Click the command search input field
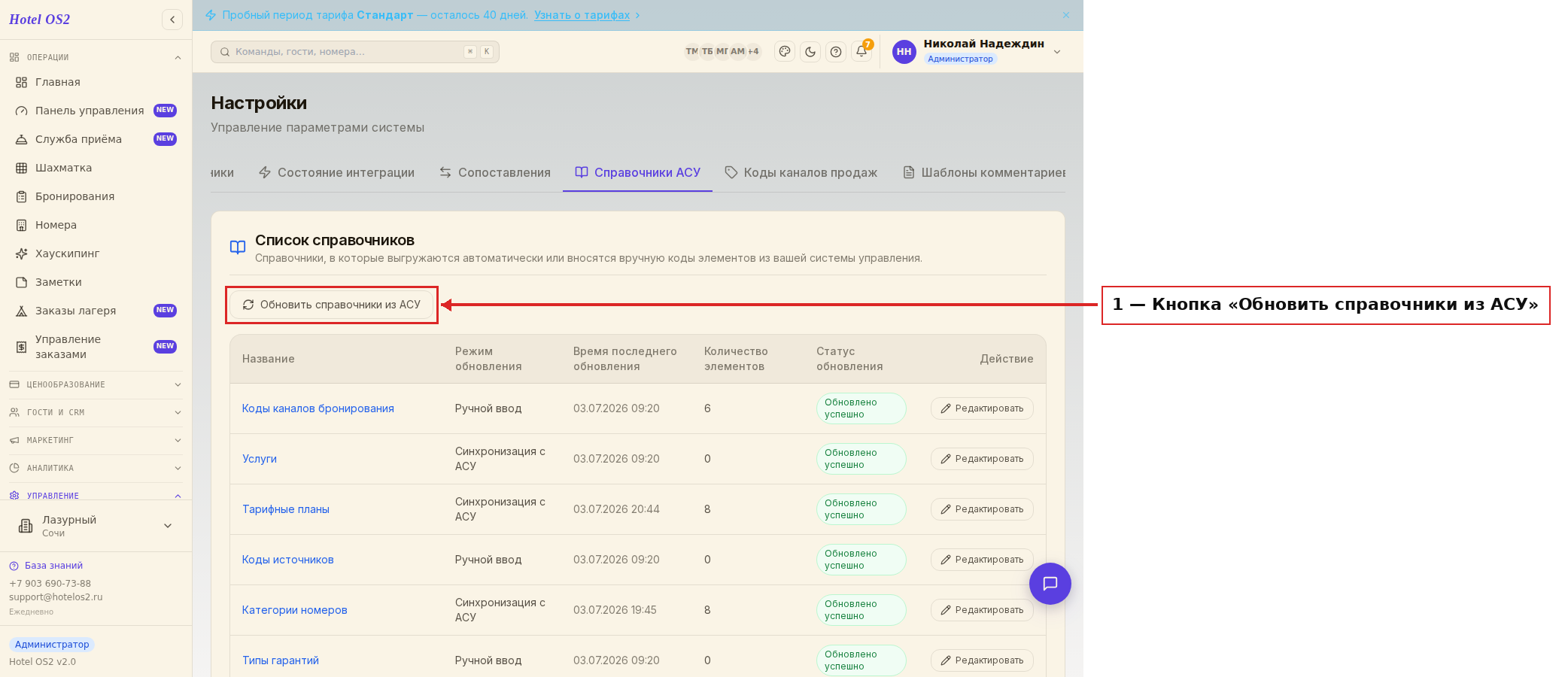This screenshot has width=1568, height=677. [355, 52]
